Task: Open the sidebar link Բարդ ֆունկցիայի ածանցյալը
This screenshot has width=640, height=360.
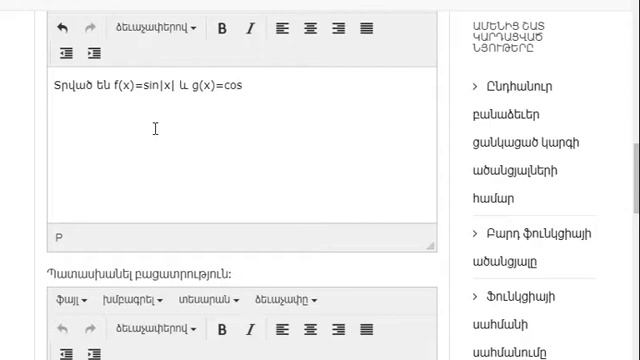Action: [x=532, y=248]
